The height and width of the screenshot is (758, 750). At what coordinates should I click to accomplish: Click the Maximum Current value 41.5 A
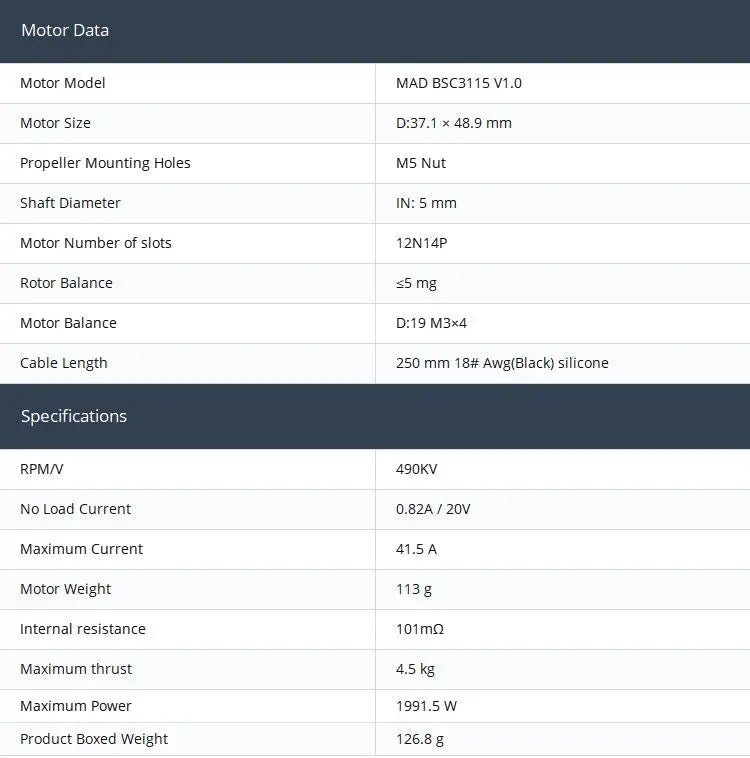(416, 549)
